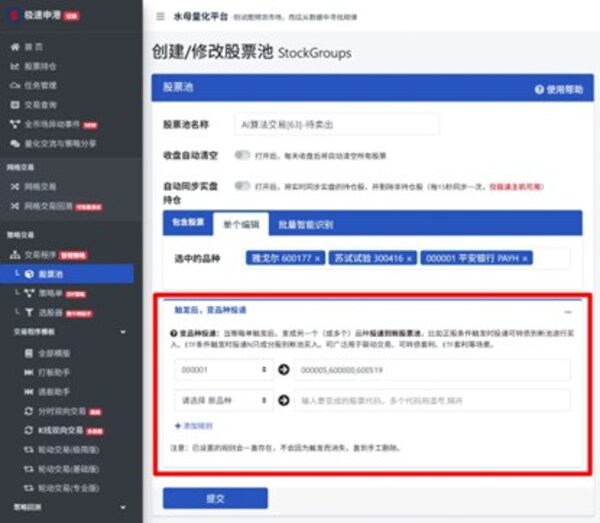Remove 雅戈尔 600177 tag with its x
The height and width of the screenshot is (523, 600).
(318, 259)
